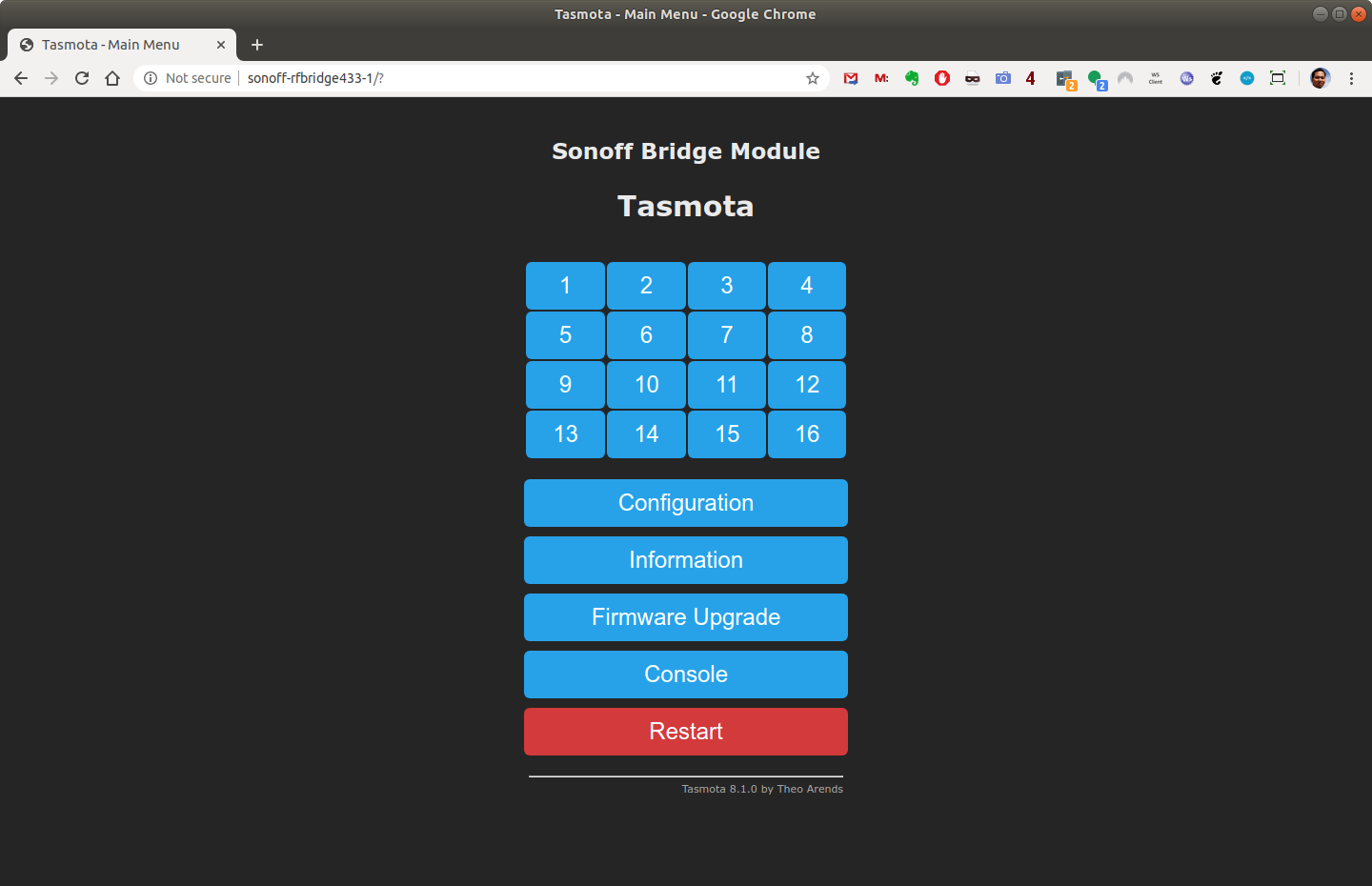Send RF key 10
The height and width of the screenshot is (886, 1372).
[646, 385]
